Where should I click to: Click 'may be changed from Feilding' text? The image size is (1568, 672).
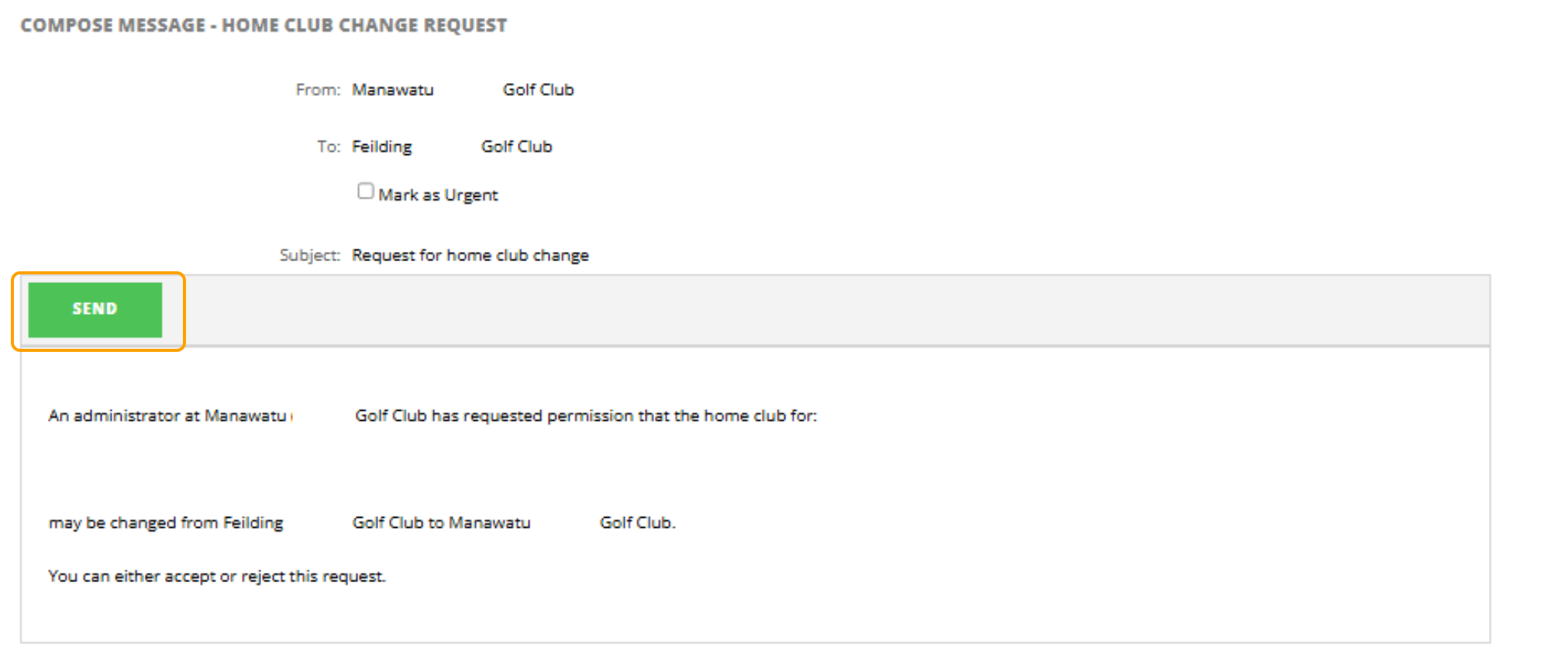point(165,523)
